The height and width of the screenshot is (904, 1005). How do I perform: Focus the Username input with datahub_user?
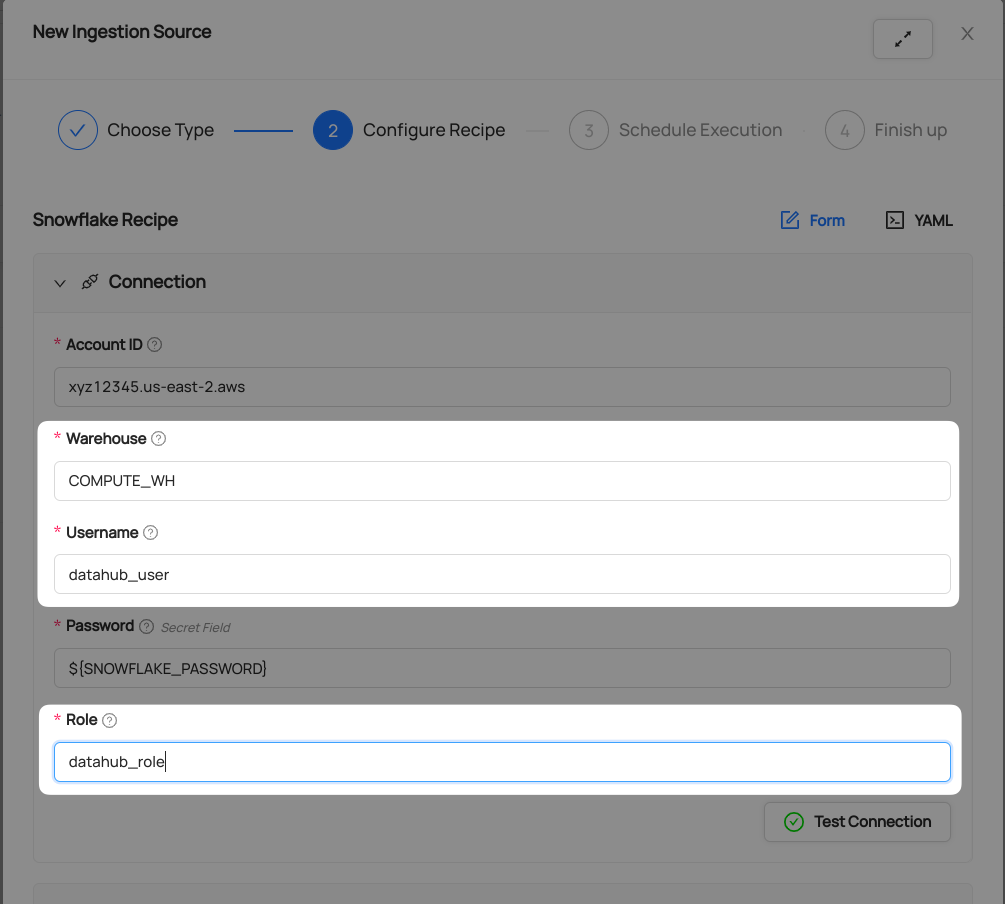502,574
